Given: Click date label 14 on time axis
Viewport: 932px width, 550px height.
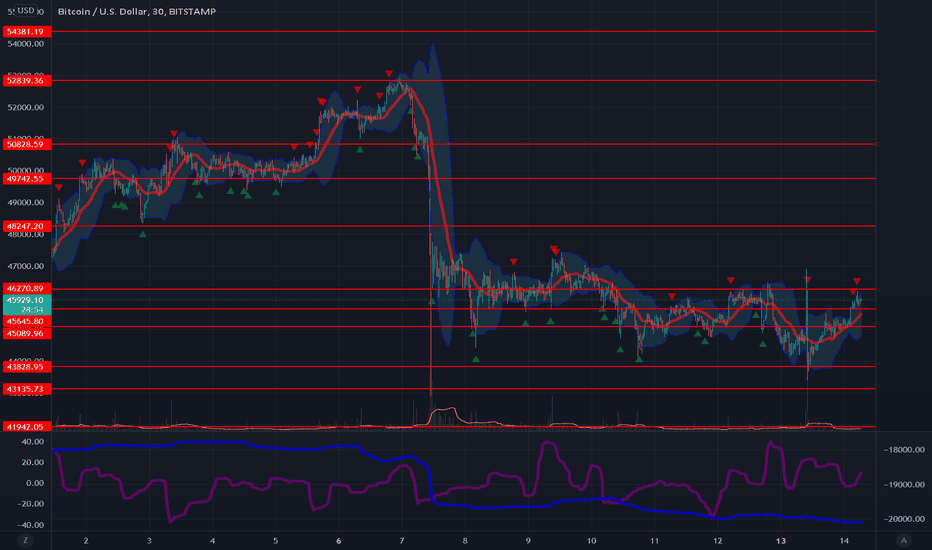Looking at the screenshot, I should point(844,540).
